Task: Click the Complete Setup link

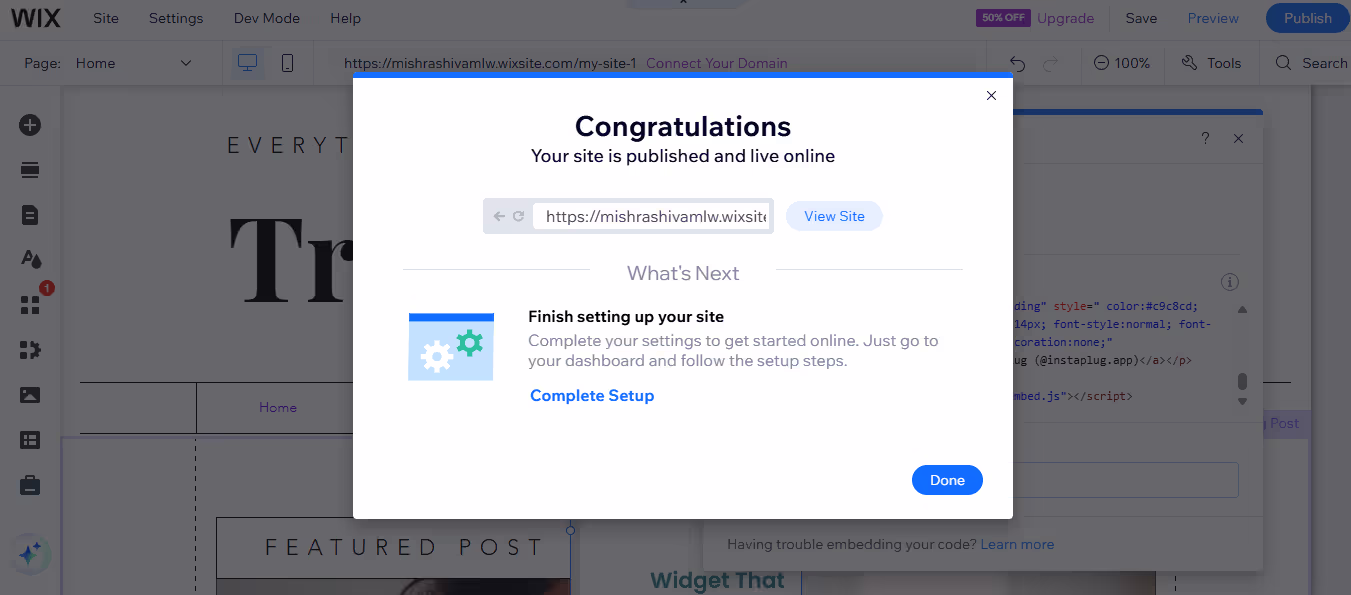Action: tap(591, 395)
